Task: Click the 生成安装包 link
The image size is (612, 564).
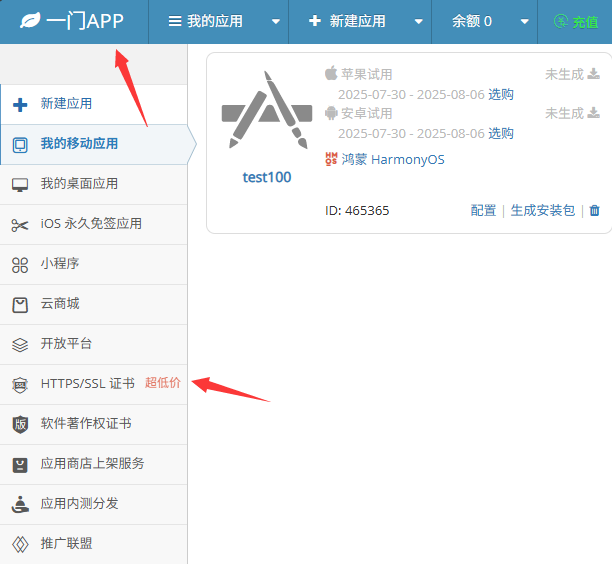Action: pyautogui.click(x=543, y=210)
